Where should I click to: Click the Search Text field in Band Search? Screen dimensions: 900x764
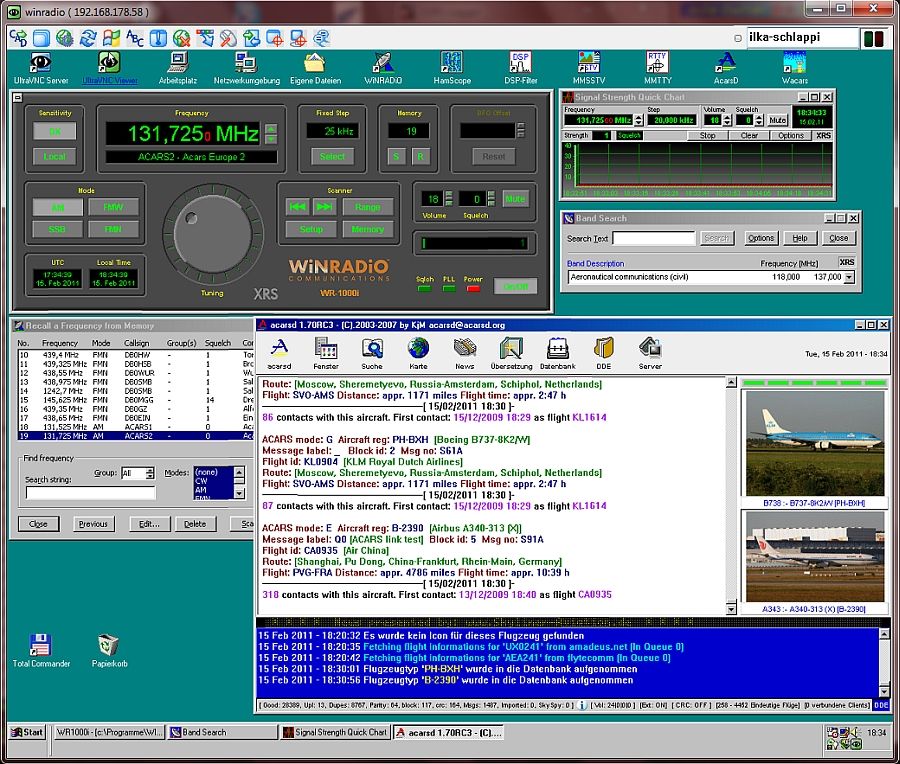point(653,238)
